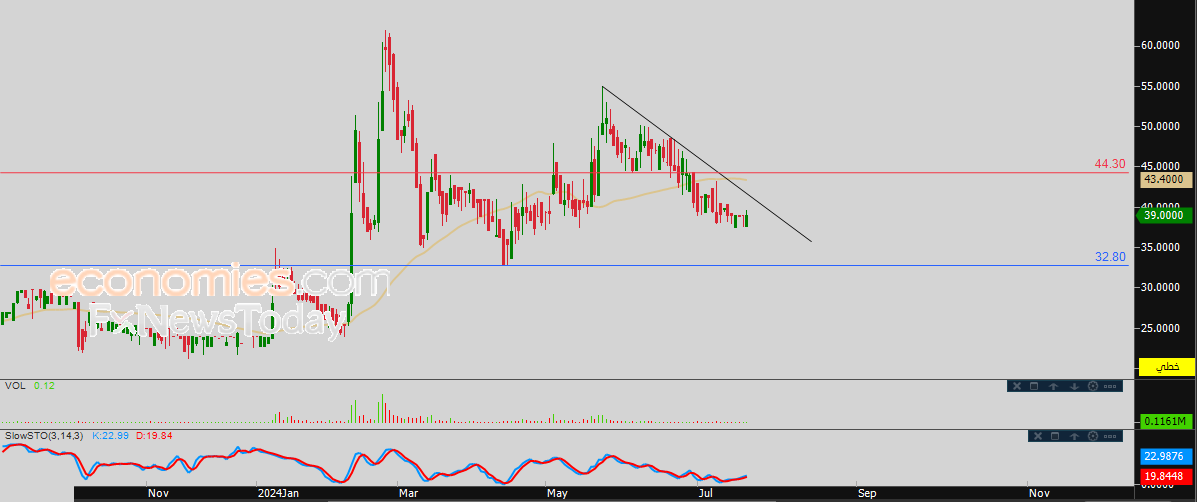Viewport: 1197px width, 502px height.
Task: Open VOL indicator settings gear
Action: click(x=1092, y=386)
